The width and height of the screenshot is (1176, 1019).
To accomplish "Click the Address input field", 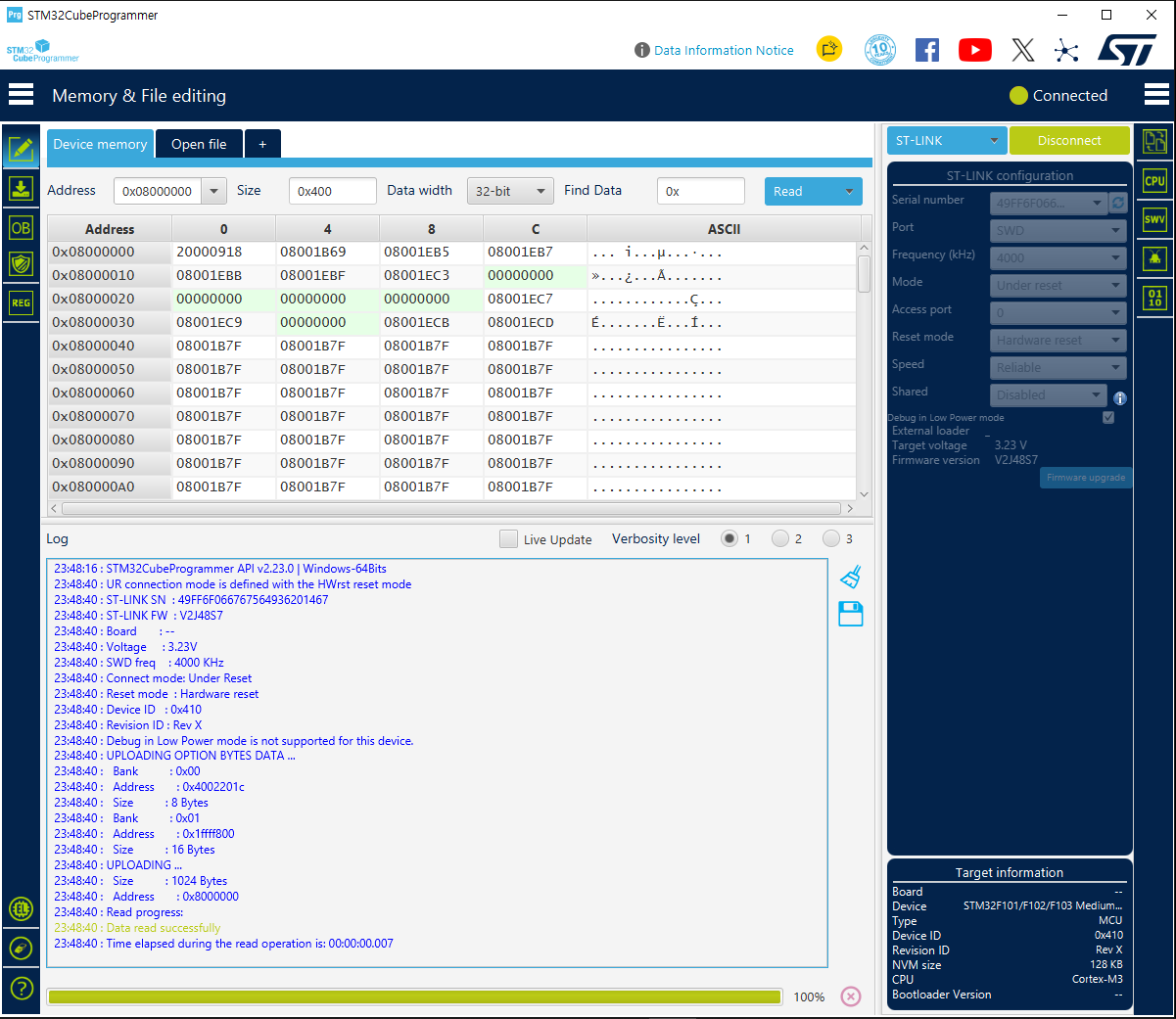I will 158,191.
